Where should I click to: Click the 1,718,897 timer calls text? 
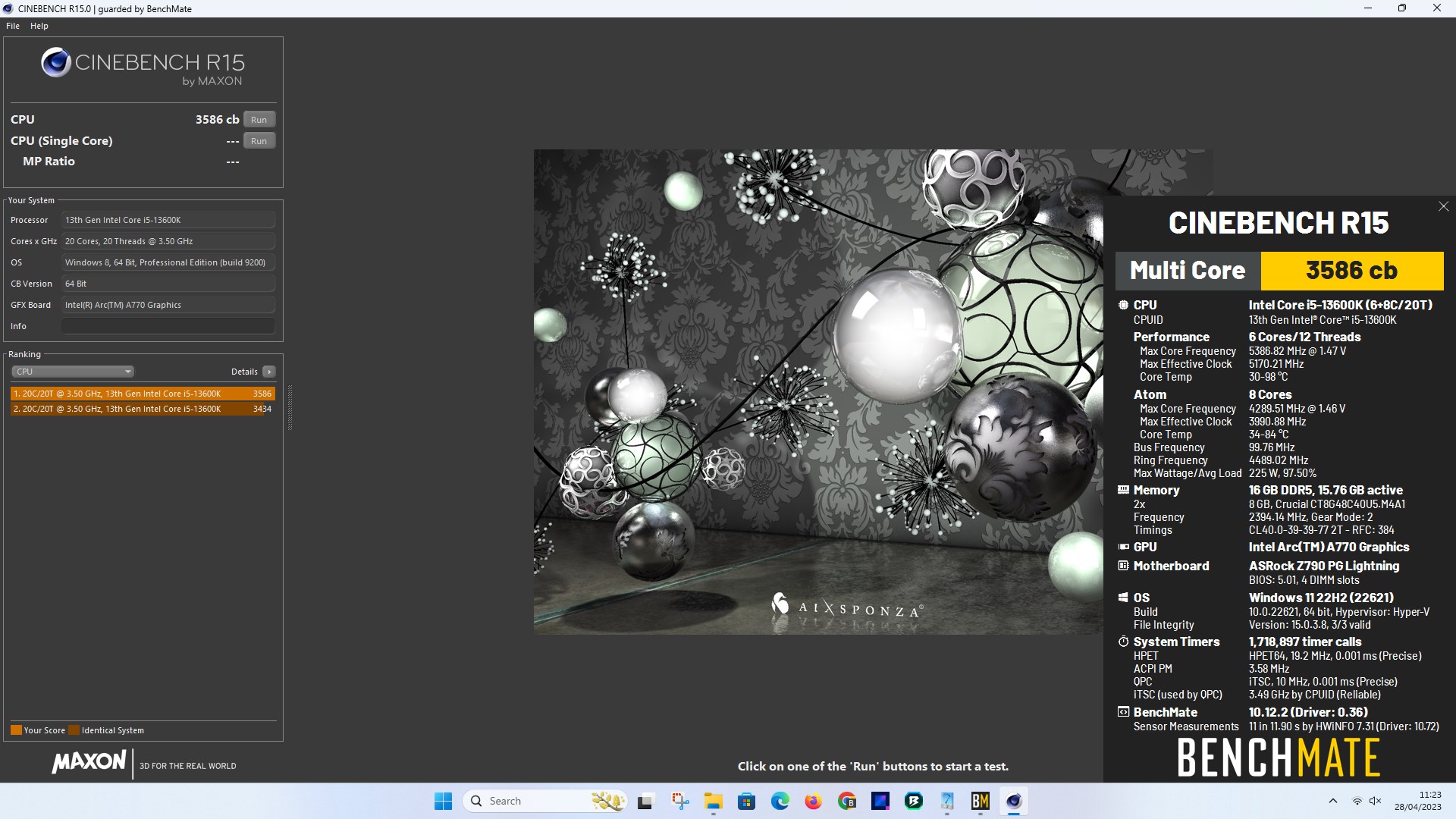[1305, 642]
